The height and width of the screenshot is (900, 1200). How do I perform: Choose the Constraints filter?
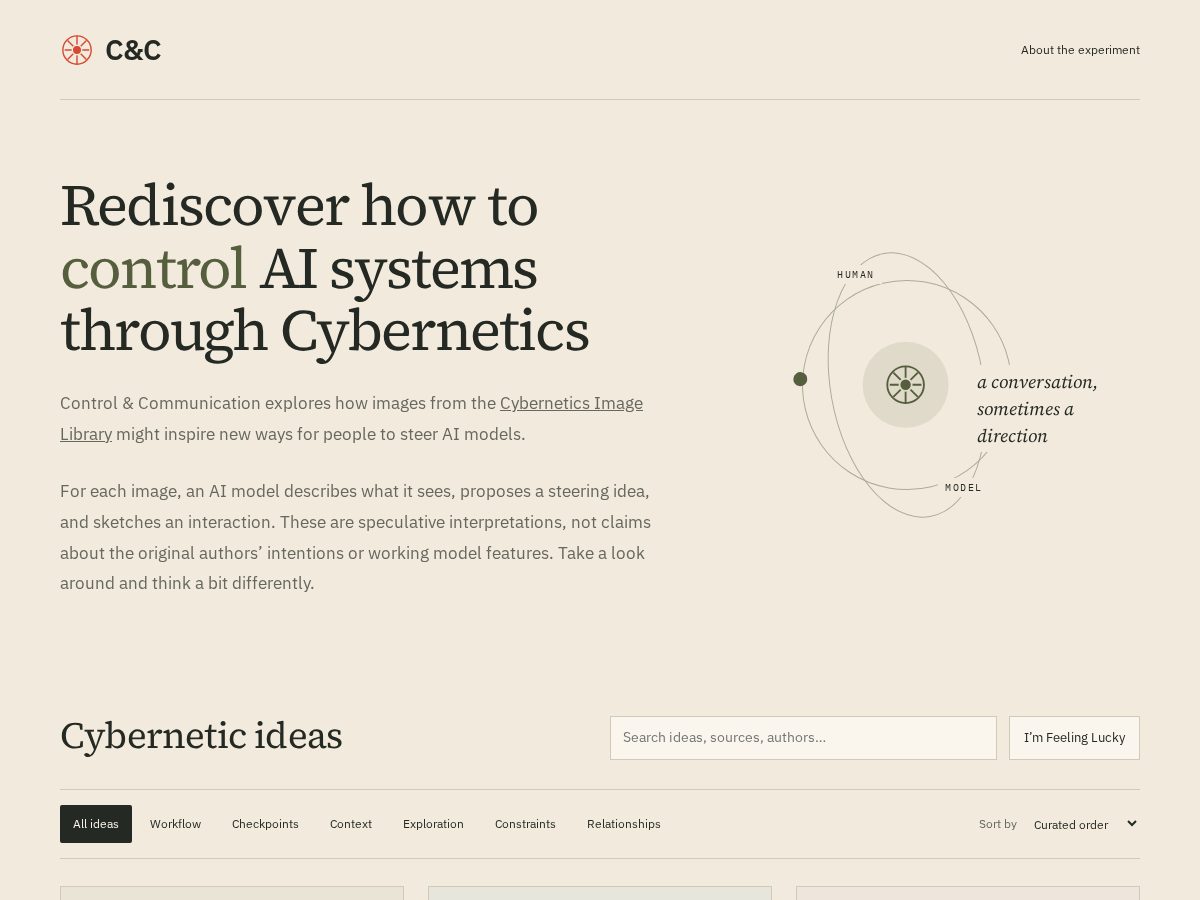pos(525,824)
